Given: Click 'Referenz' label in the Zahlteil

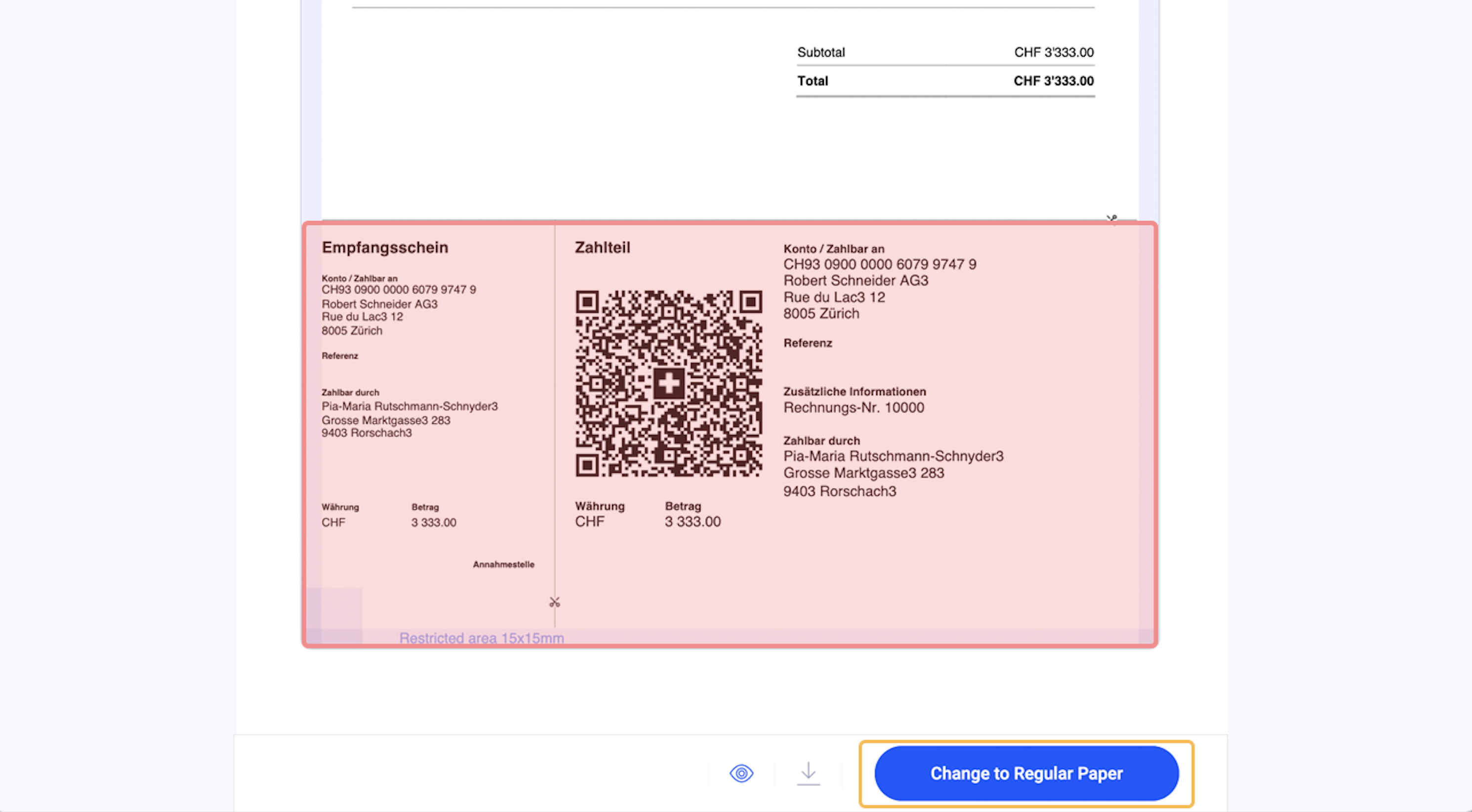Looking at the screenshot, I should coord(808,343).
